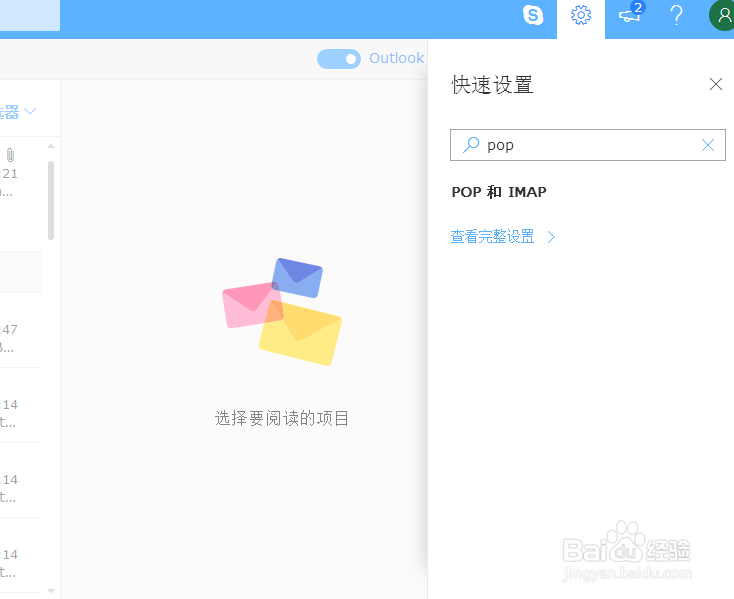Open the message timestamped 47

(21, 330)
